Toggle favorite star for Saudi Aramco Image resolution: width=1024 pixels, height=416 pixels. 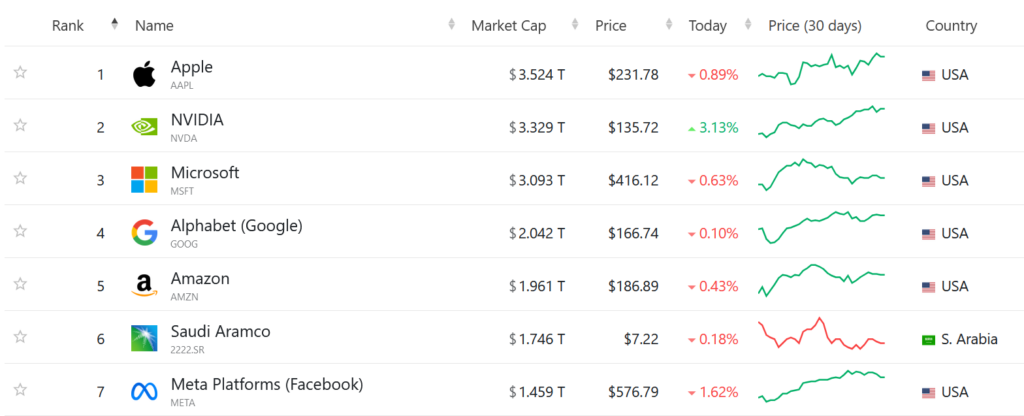tap(20, 337)
